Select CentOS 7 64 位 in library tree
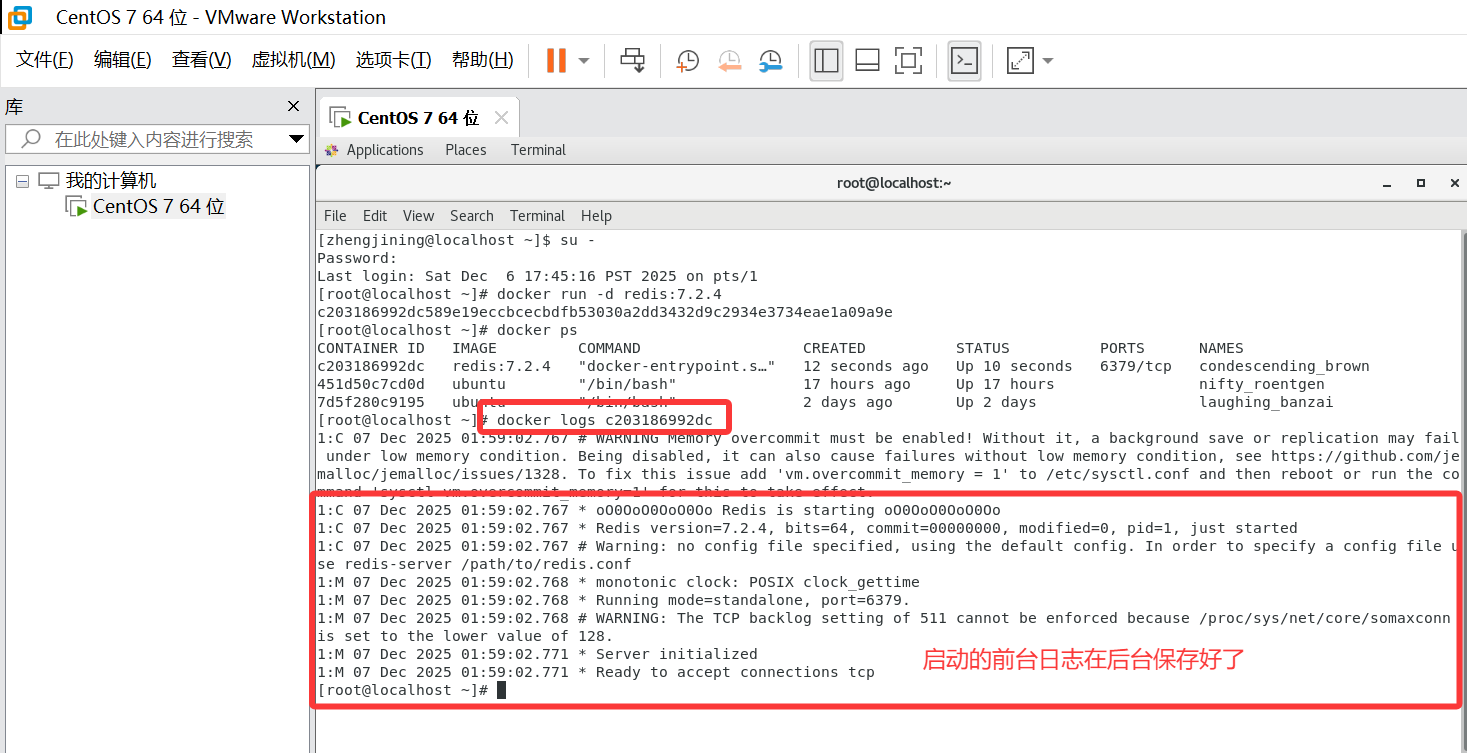Screen dimensions: 1467x753 (158, 207)
